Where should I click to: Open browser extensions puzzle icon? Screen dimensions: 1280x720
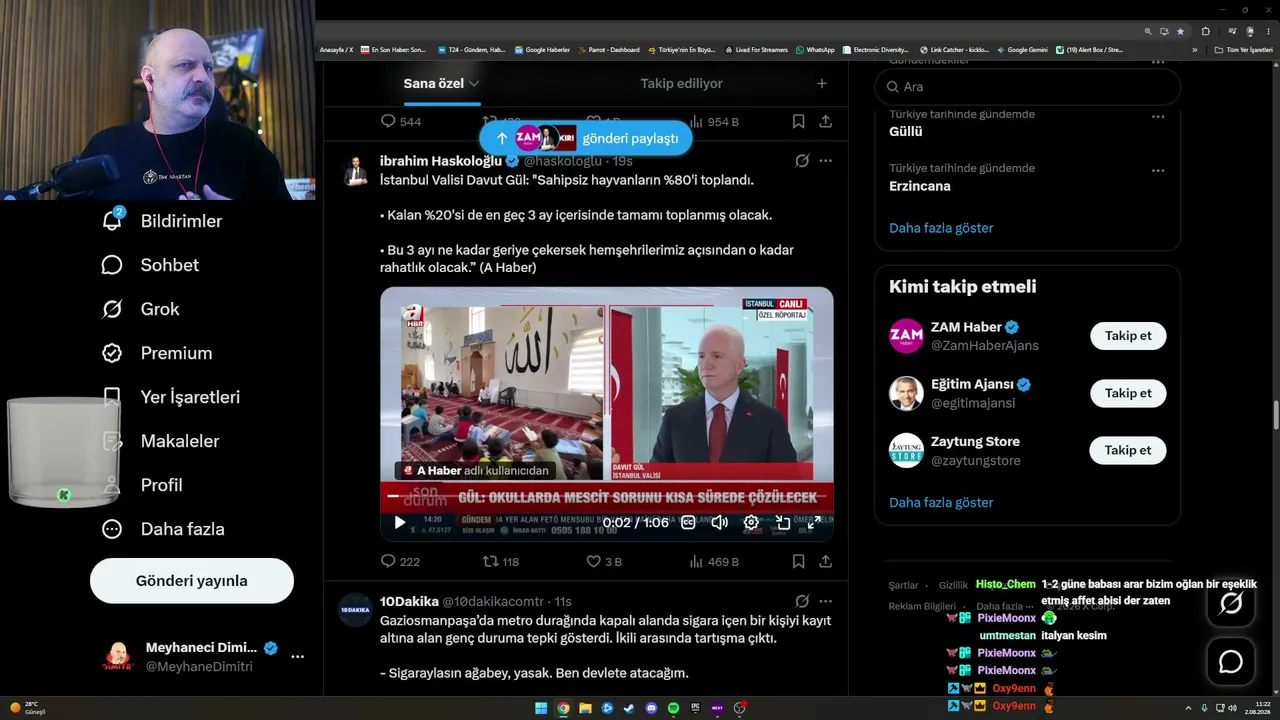1206,31
